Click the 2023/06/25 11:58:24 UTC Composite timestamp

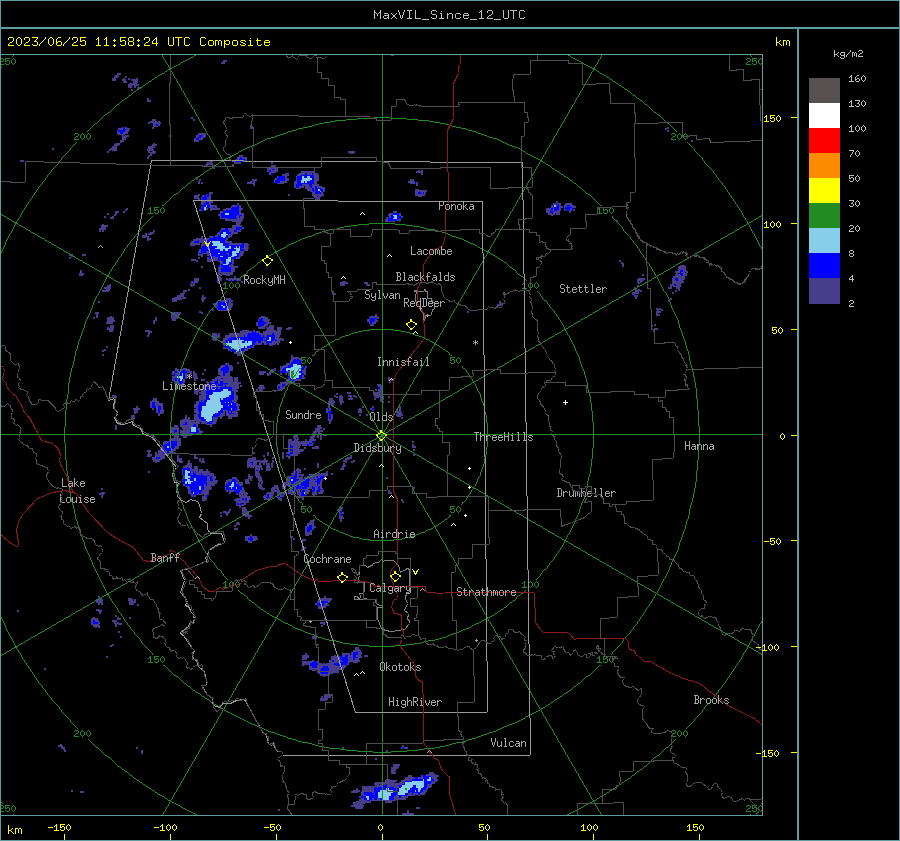pos(139,42)
